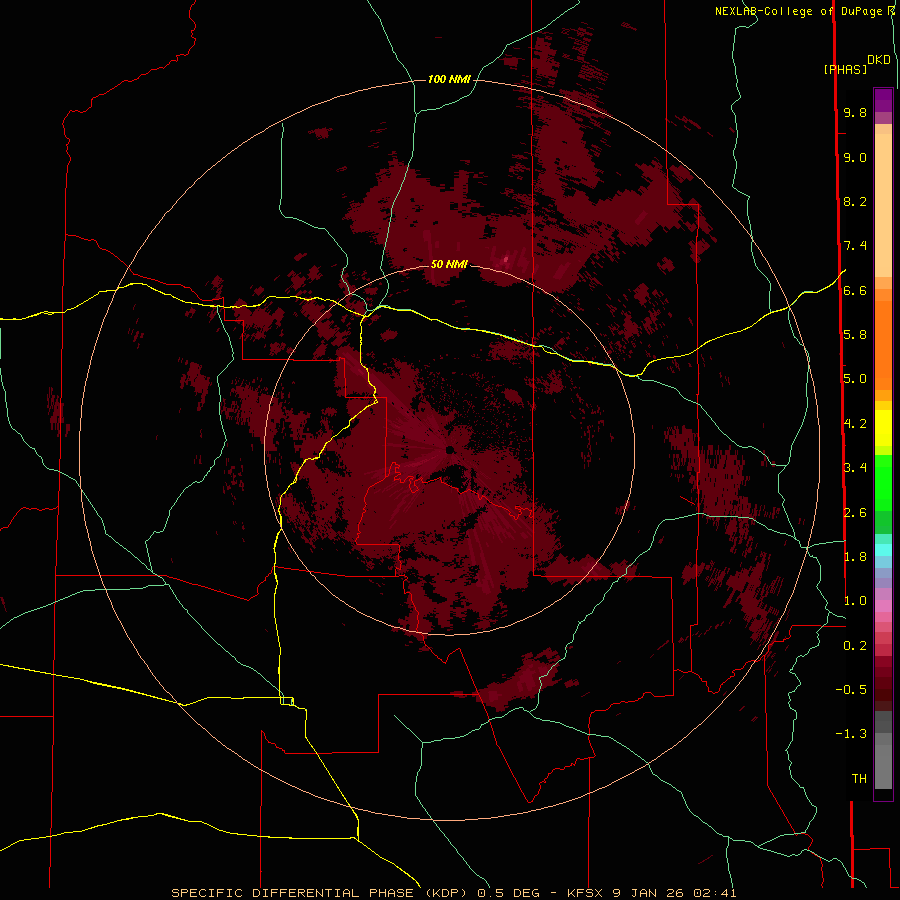Click the 100 NMI range ring label
This screenshot has width=900, height=900.
tap(449, 79)
